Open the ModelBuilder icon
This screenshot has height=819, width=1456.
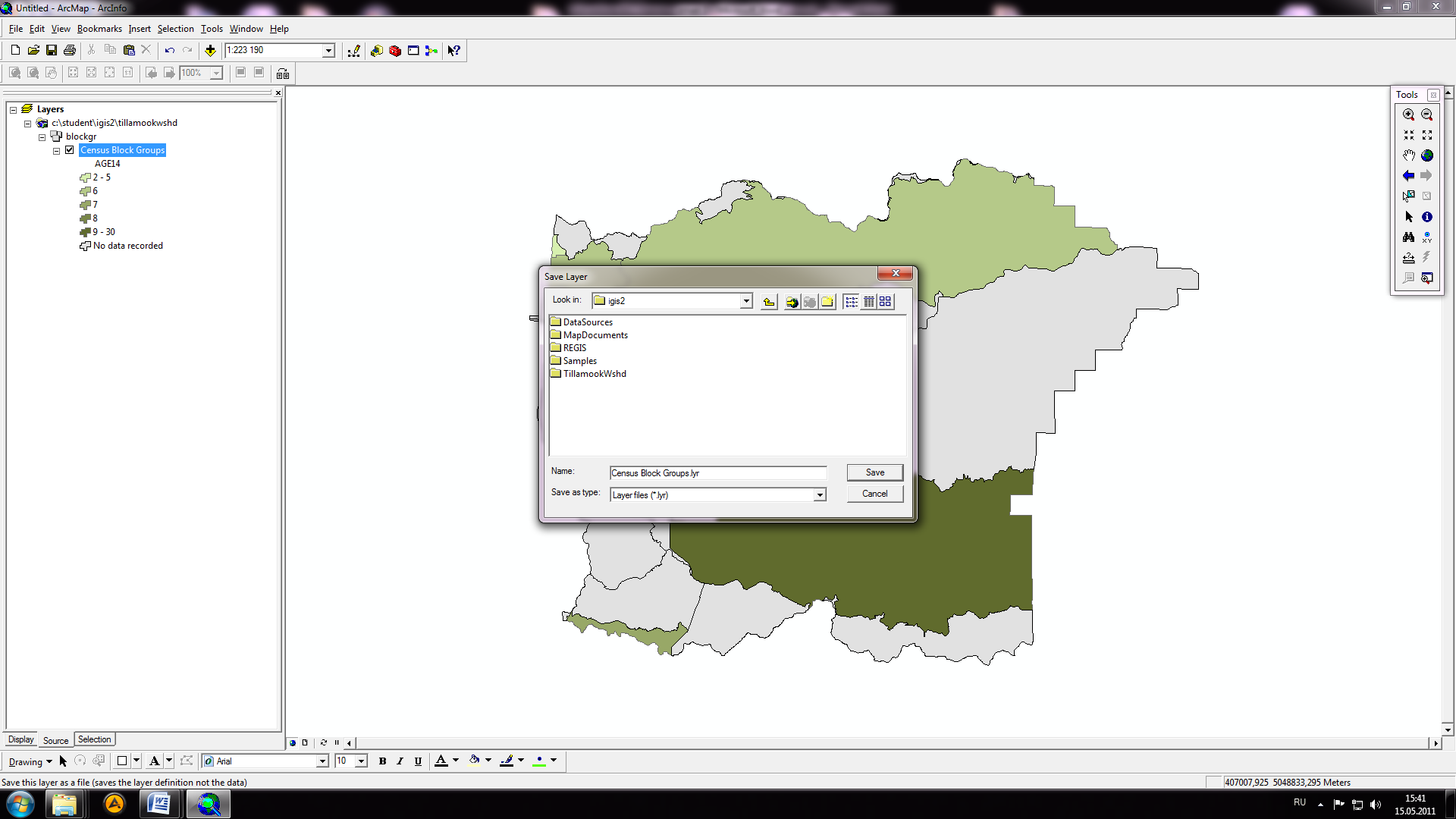click(x=431, y=51)
